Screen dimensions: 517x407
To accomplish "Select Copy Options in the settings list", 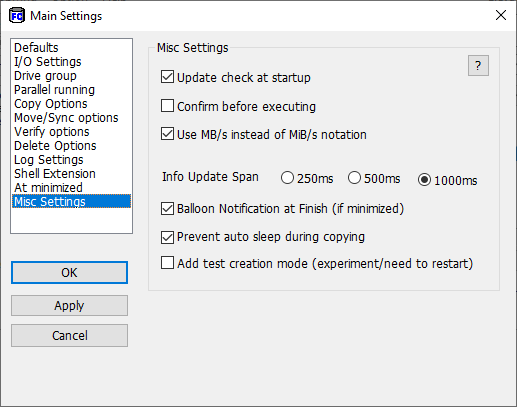I will pos(51,104).
